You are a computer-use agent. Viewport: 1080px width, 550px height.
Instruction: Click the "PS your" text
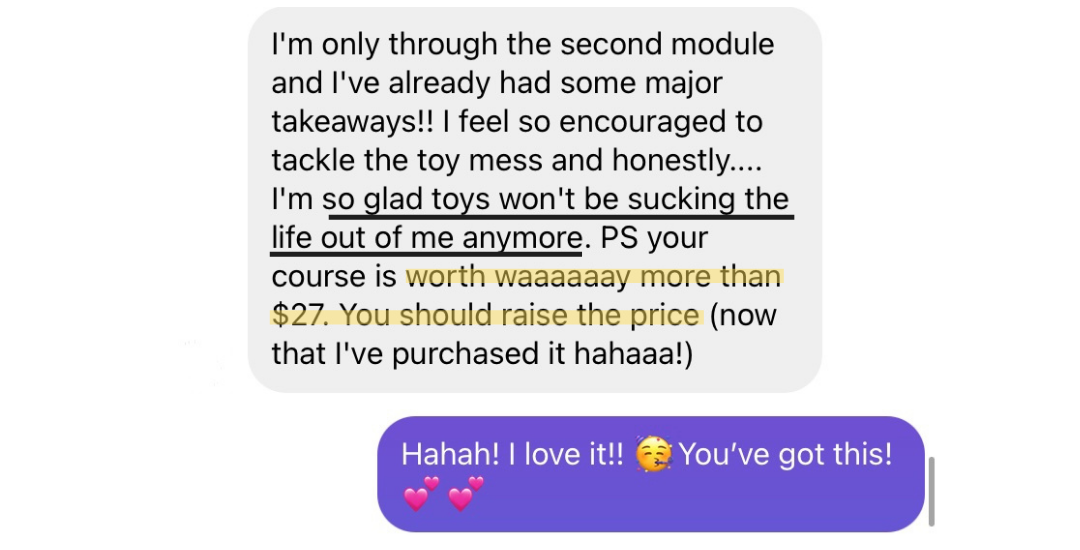(x=654, y=237)
